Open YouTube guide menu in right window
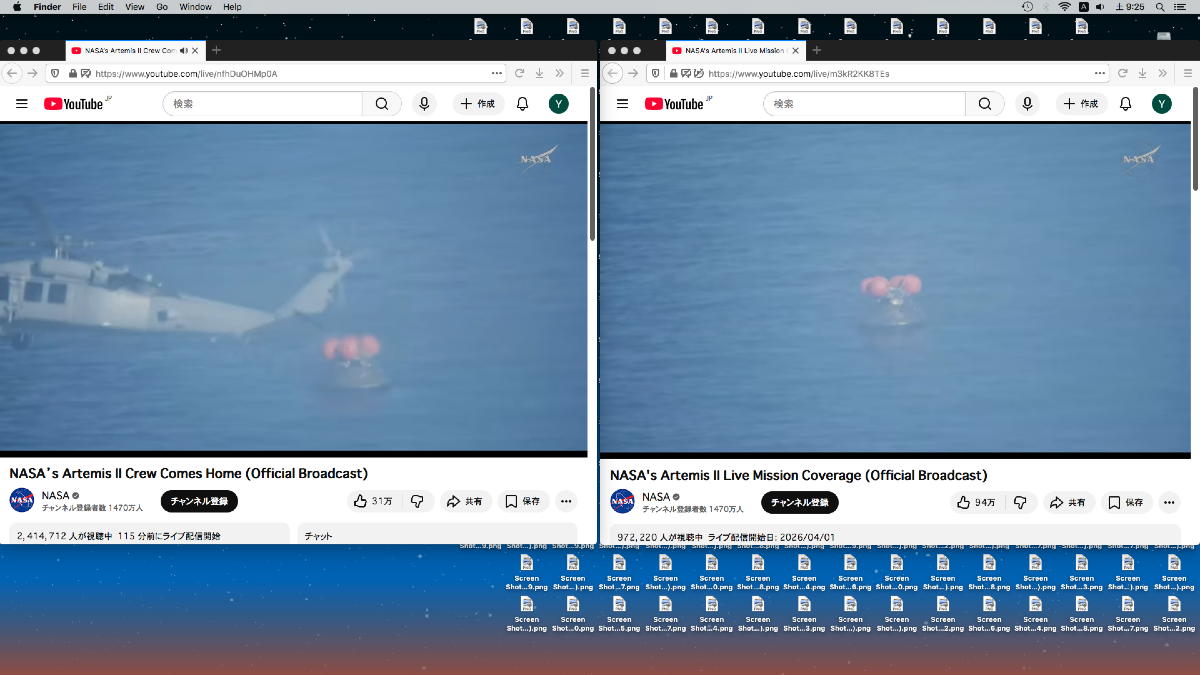This screenshot has width=1200, height=675. tap(622, 103)
